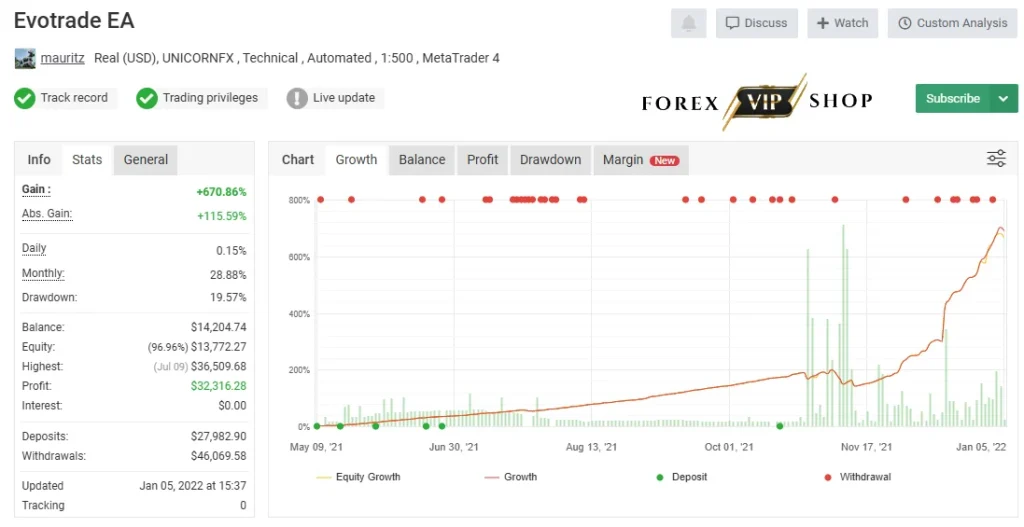Toggle the Withdrawal legend item
Image resolution: width=1024 pixels, height=527 pixels.
857,477
